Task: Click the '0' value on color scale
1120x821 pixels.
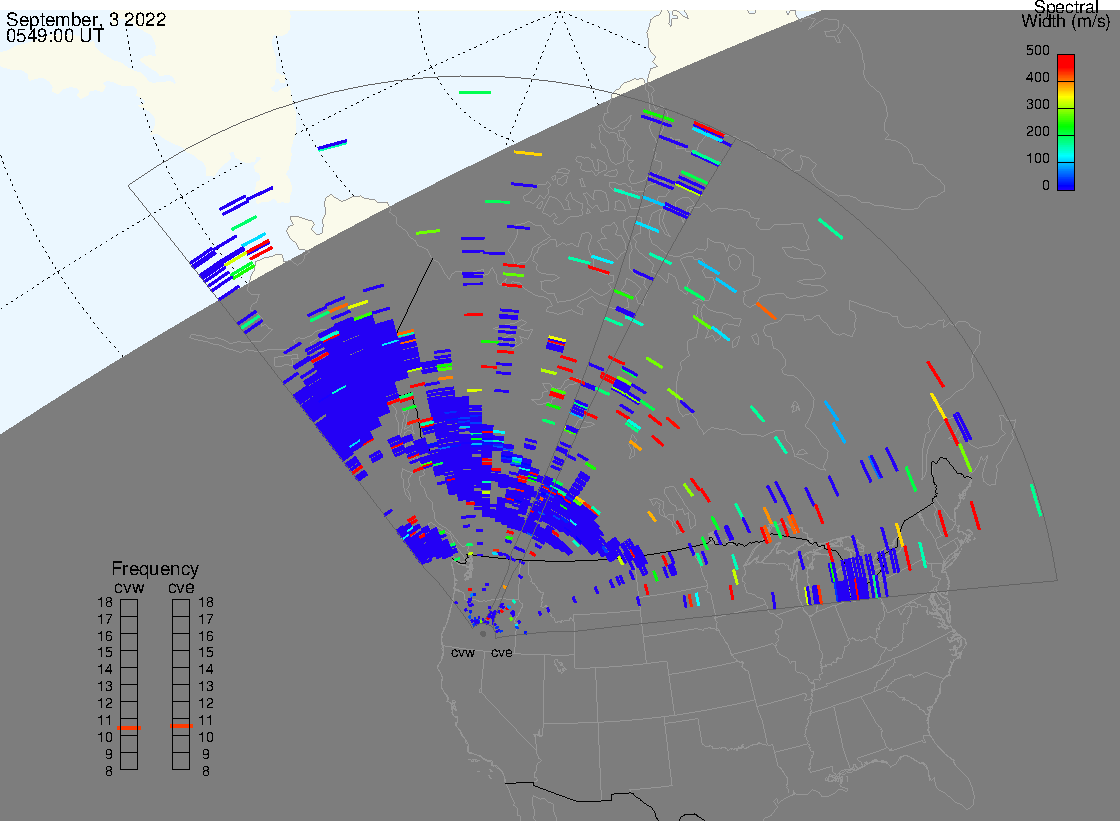Action: point(1046,186)
